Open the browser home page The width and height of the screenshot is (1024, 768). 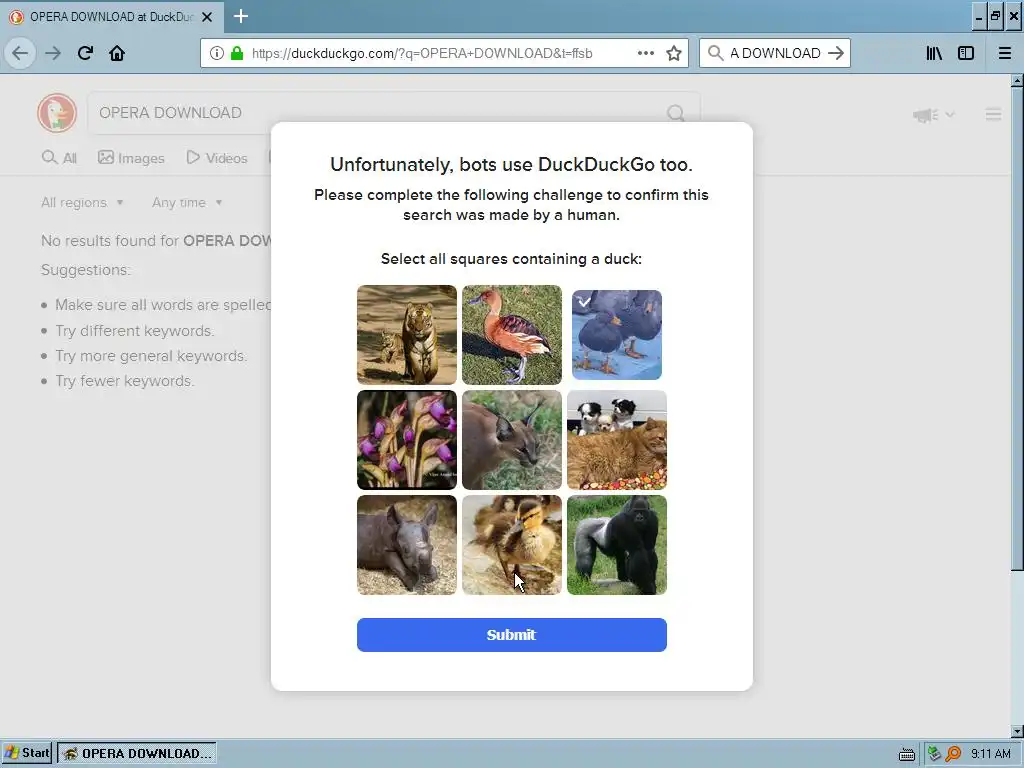[x=117, y=53]
